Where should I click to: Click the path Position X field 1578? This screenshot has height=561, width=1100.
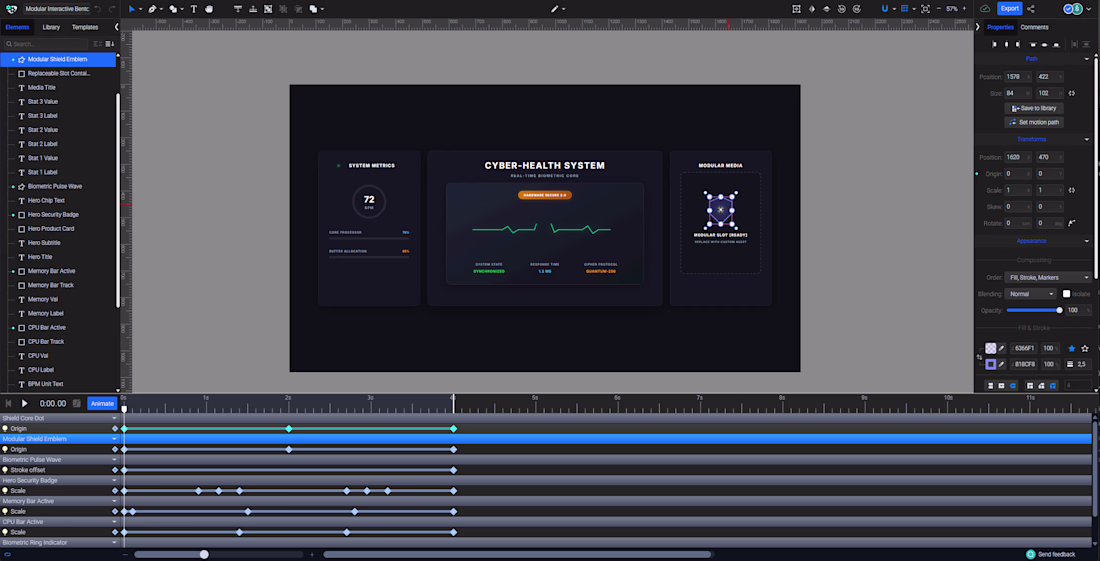pyautogui.click(x=1019, y=76)
